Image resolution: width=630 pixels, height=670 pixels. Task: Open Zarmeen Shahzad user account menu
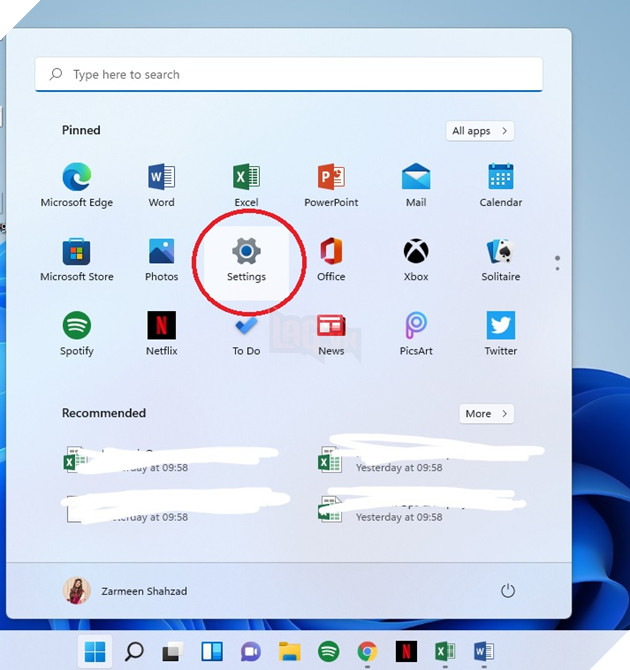[x=125, y=591]
